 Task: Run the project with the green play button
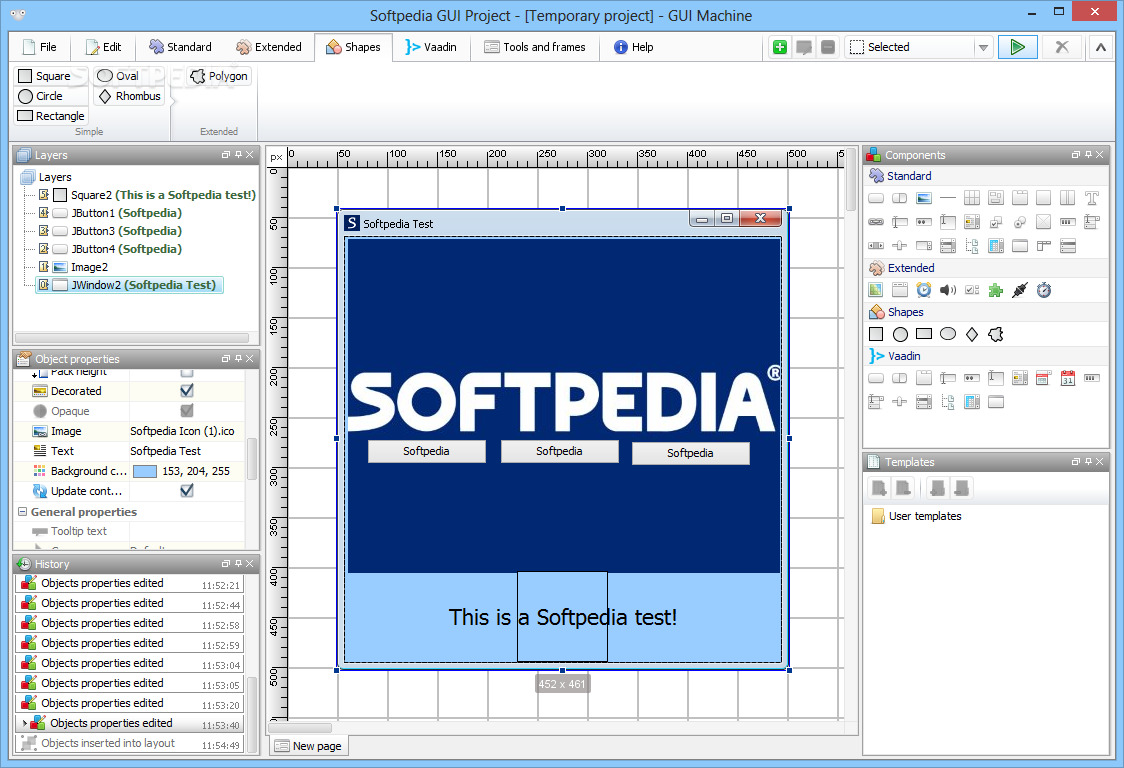[1017, 47]
